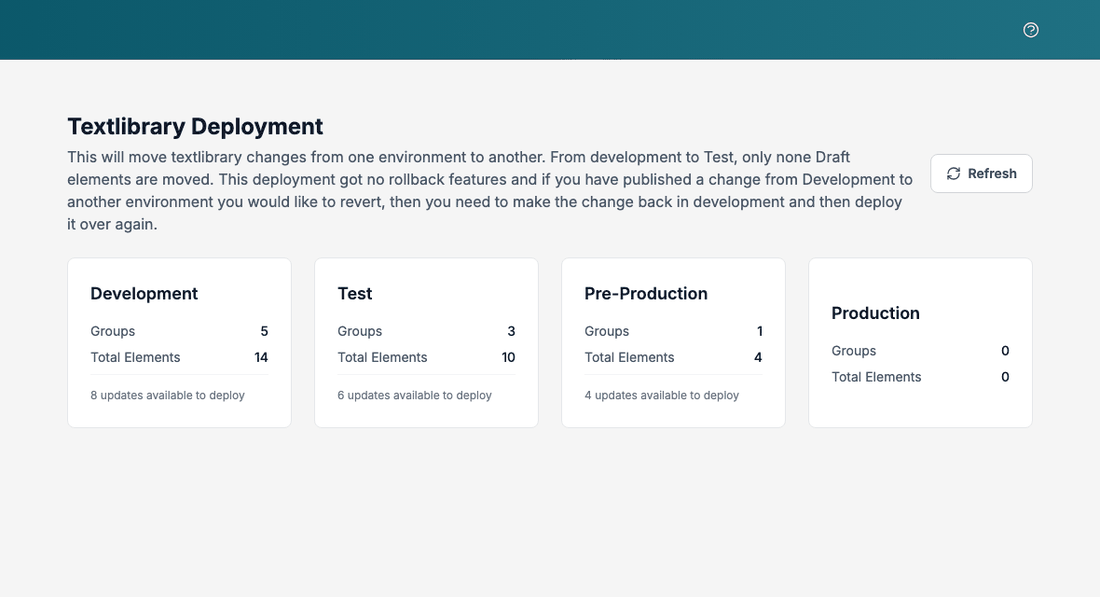Click Groups label in Development card
1100x597 pixels.
pyautogui.click(x=113, y=331)
